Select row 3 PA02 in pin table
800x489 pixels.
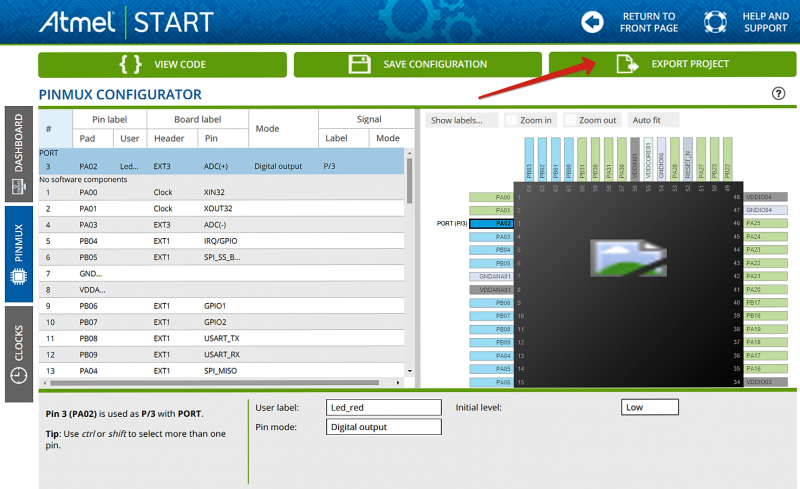[221, 166]
